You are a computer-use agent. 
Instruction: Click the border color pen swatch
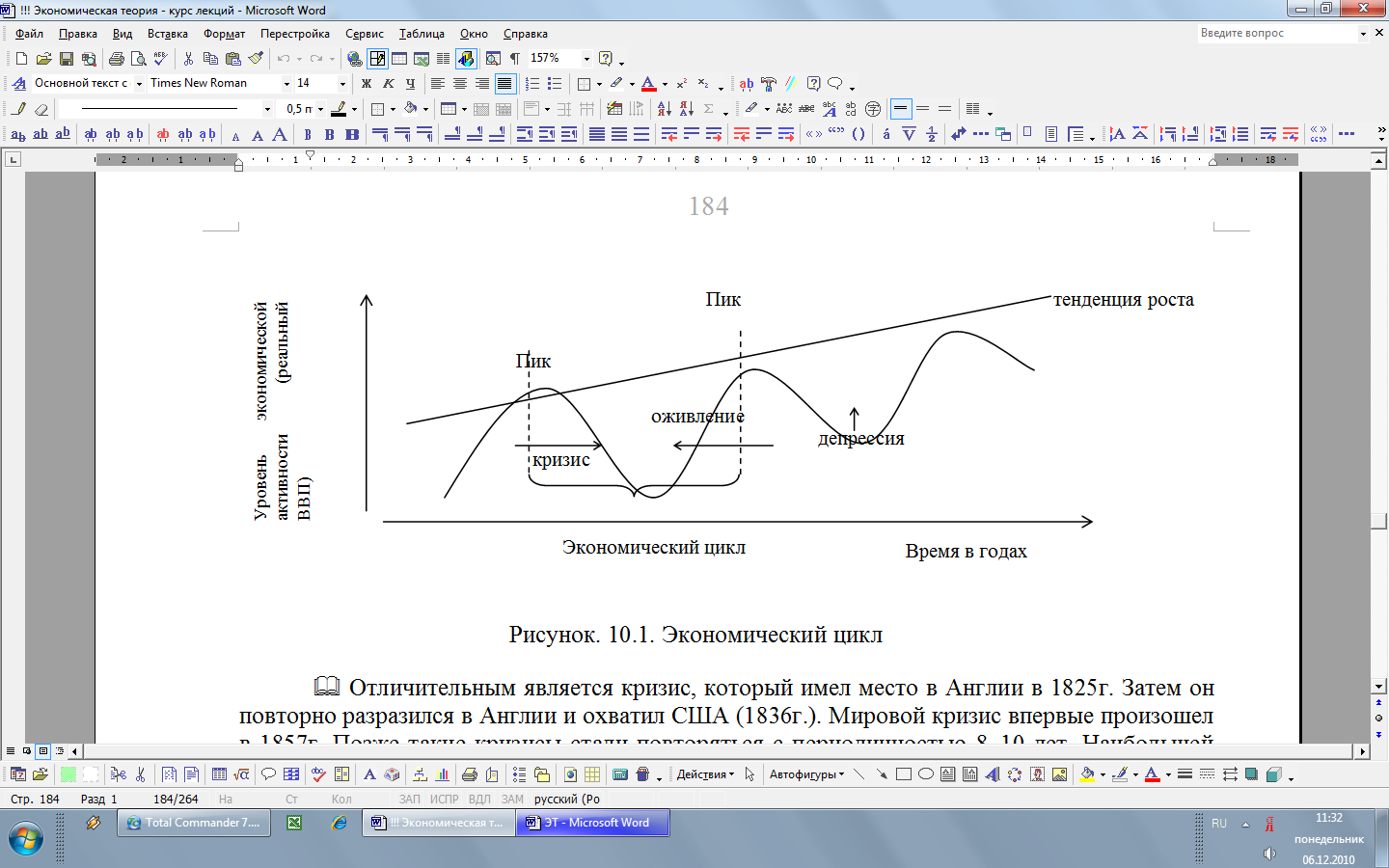click(x=338, y=109)
